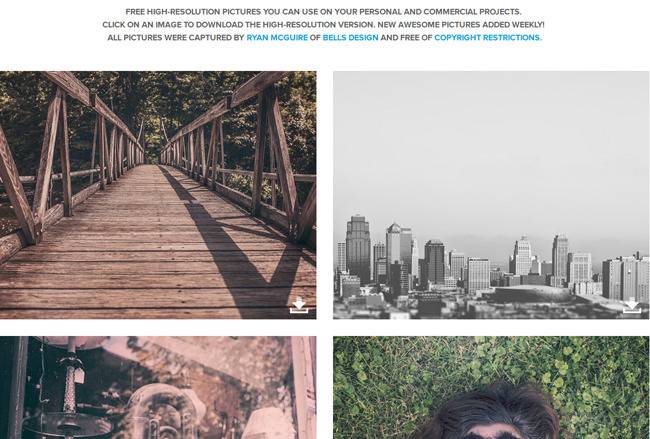Click the long shadow on the bridge deck
The height and width of the screenshot is (439, 650).
point(232,249)
